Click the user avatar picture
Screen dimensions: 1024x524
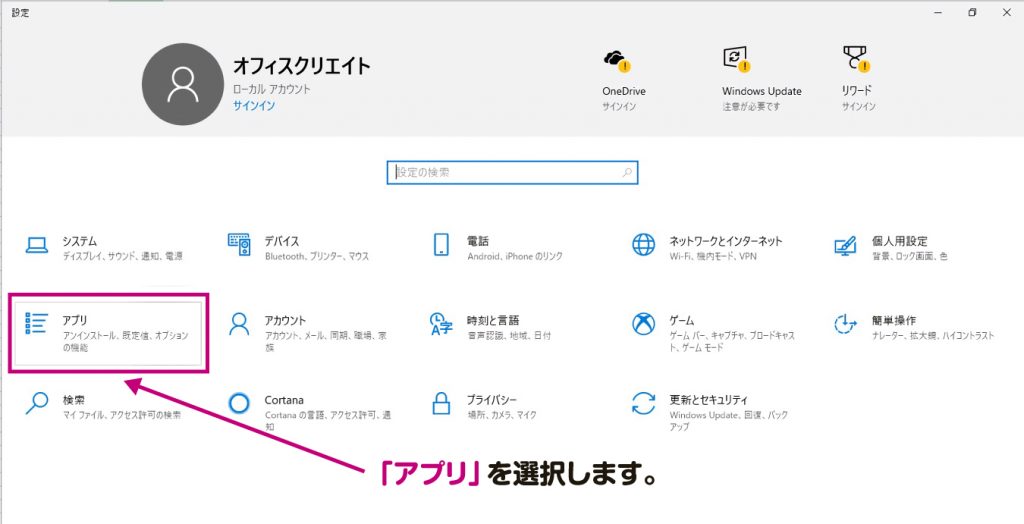[x=183, y=84]
